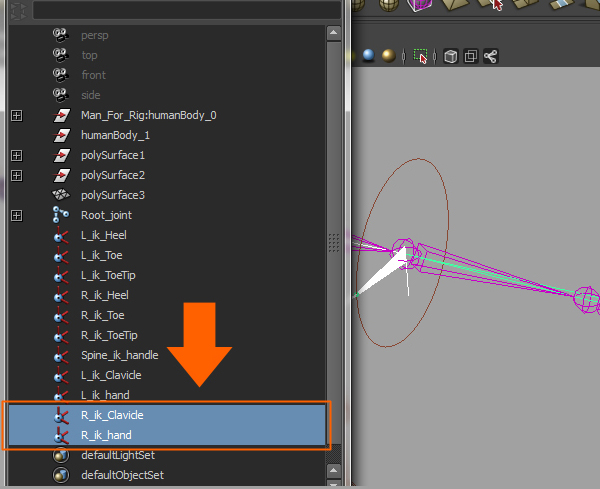Expand the polySurface1 node
The height and width of the screenshot is (489, 600).
[x=16, y=155]
